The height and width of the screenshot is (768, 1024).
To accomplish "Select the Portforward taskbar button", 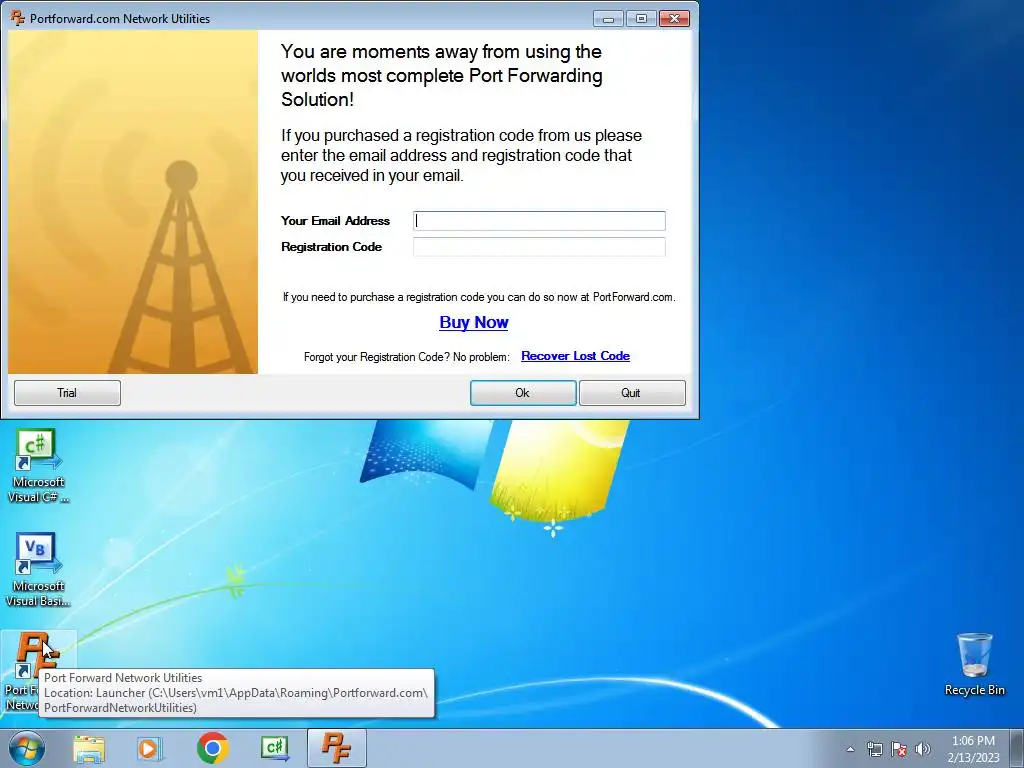I will click(x=337, y=748).
